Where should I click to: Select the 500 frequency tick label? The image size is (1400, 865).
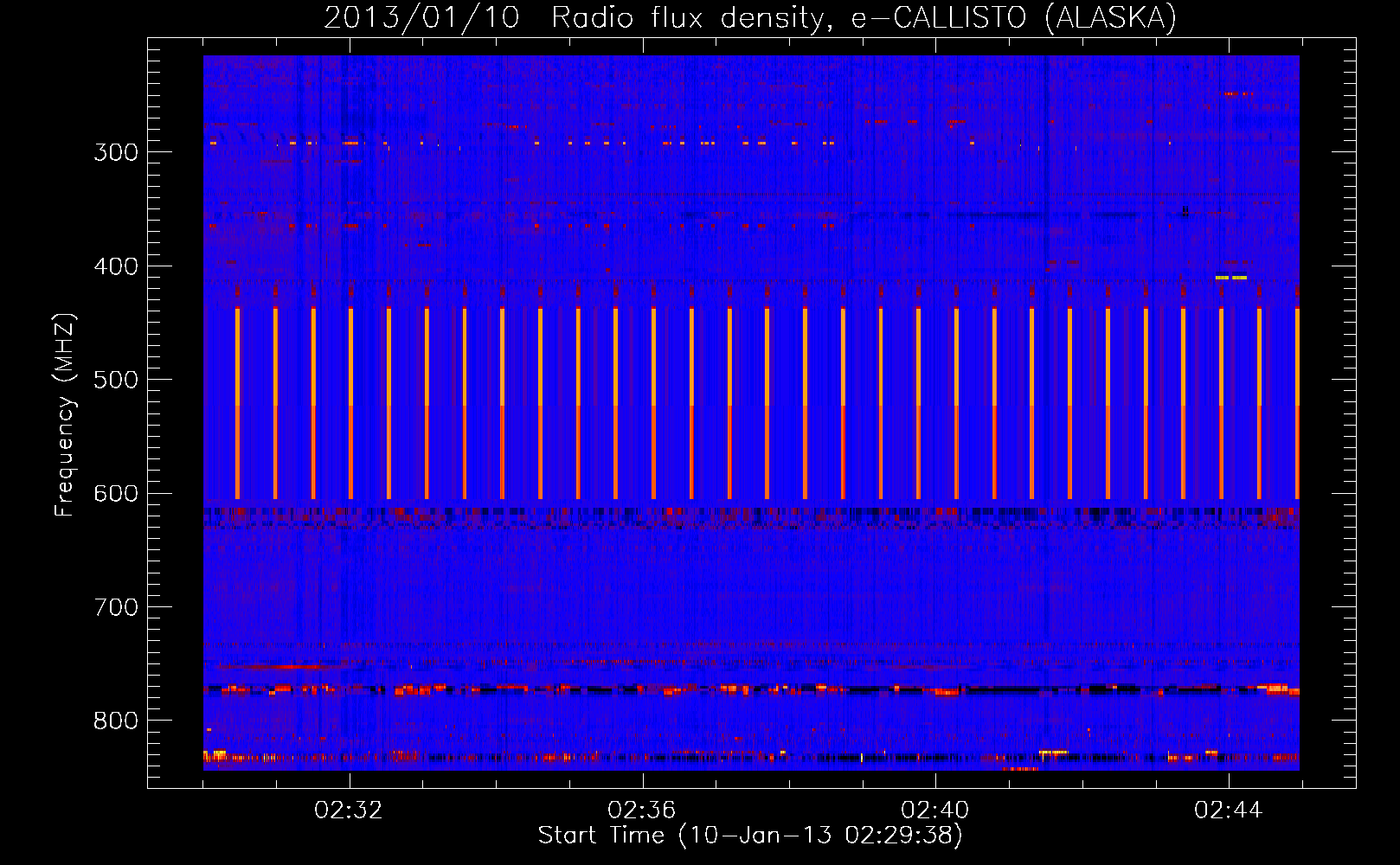pyautogui.click(x=116, y=380)
